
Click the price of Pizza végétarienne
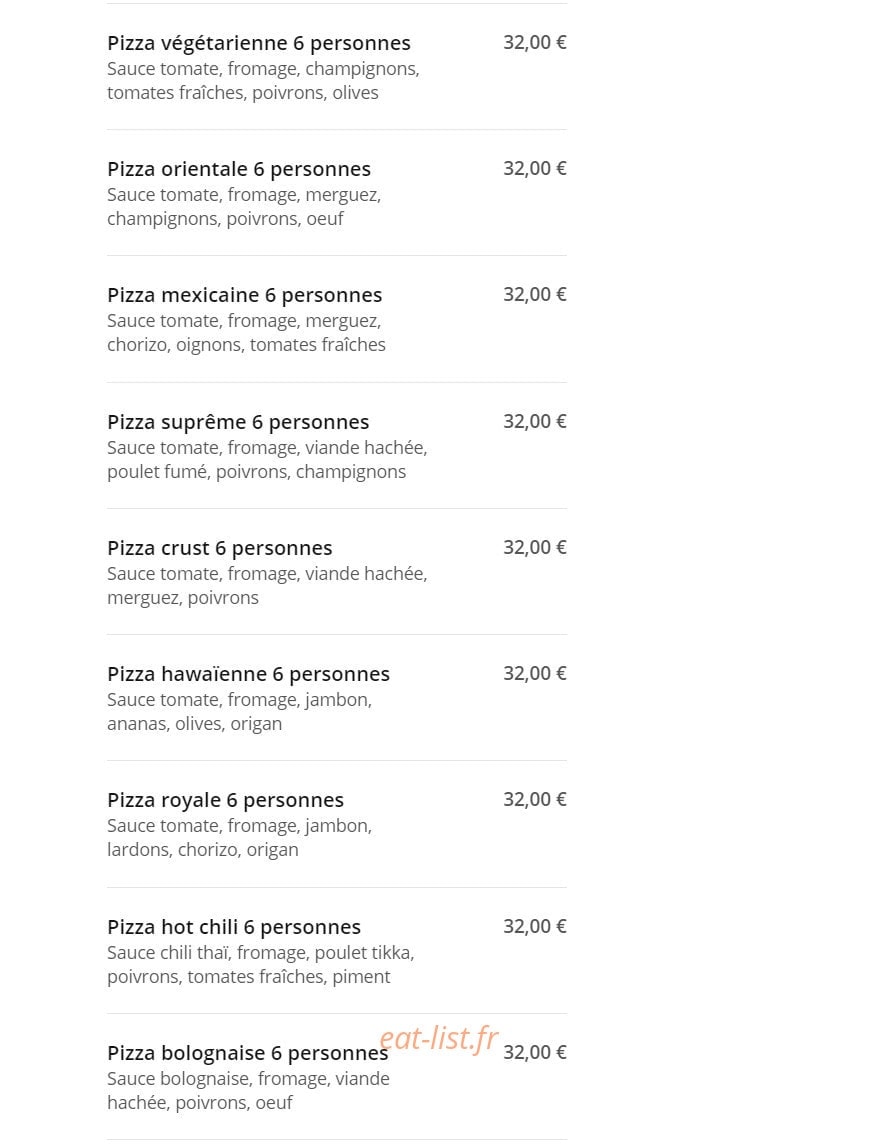click(535, 42)
